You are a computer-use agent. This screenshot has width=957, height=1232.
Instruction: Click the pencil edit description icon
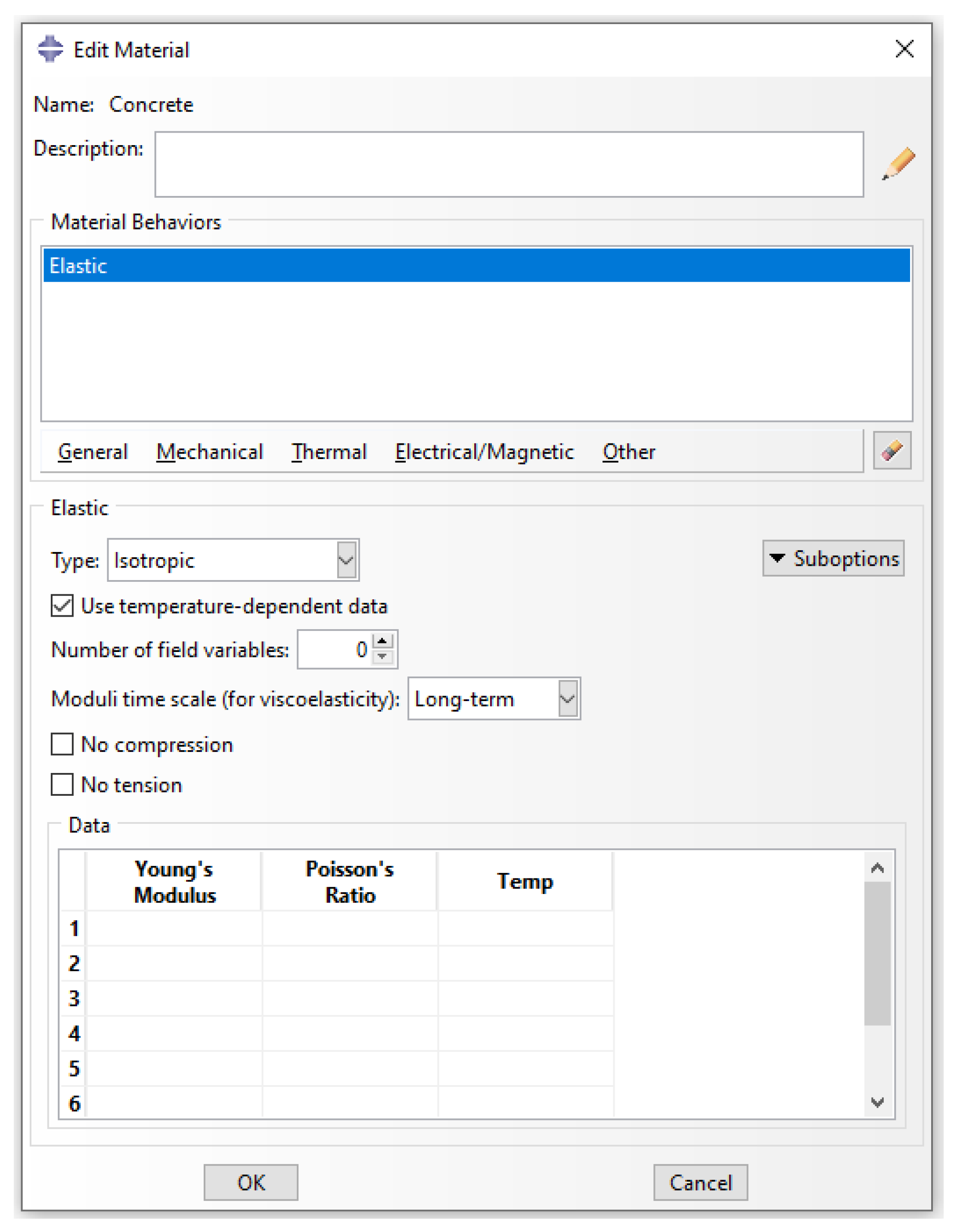(x=898, y=164)
